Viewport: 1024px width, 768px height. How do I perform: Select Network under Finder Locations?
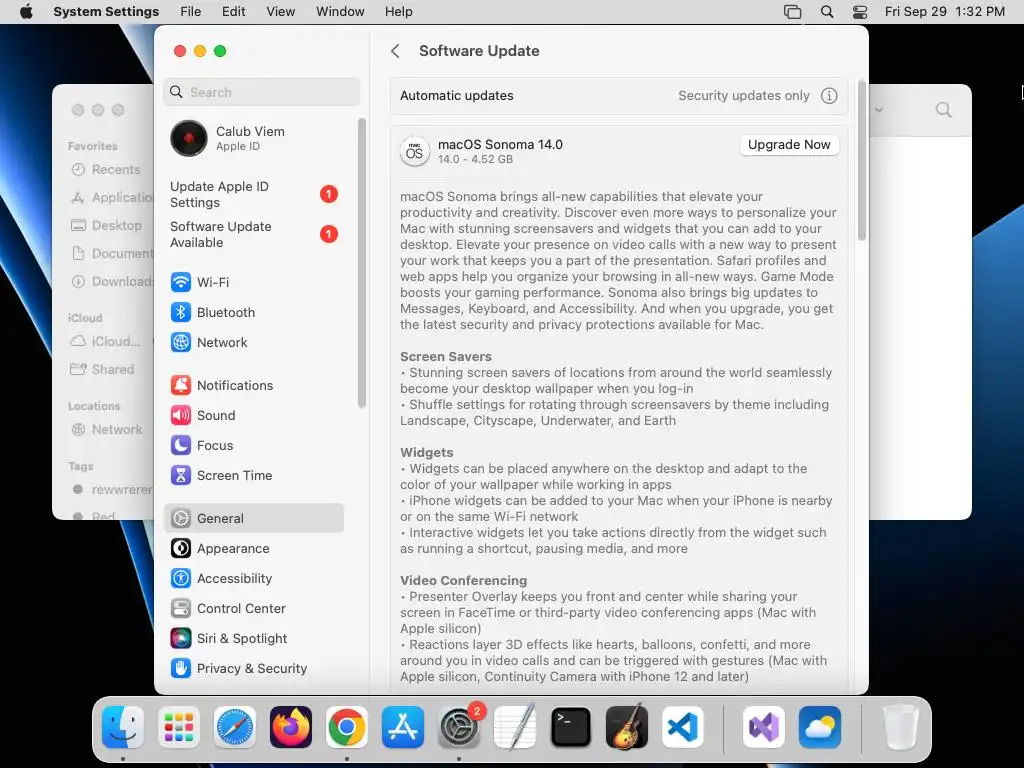pos(106,430)
